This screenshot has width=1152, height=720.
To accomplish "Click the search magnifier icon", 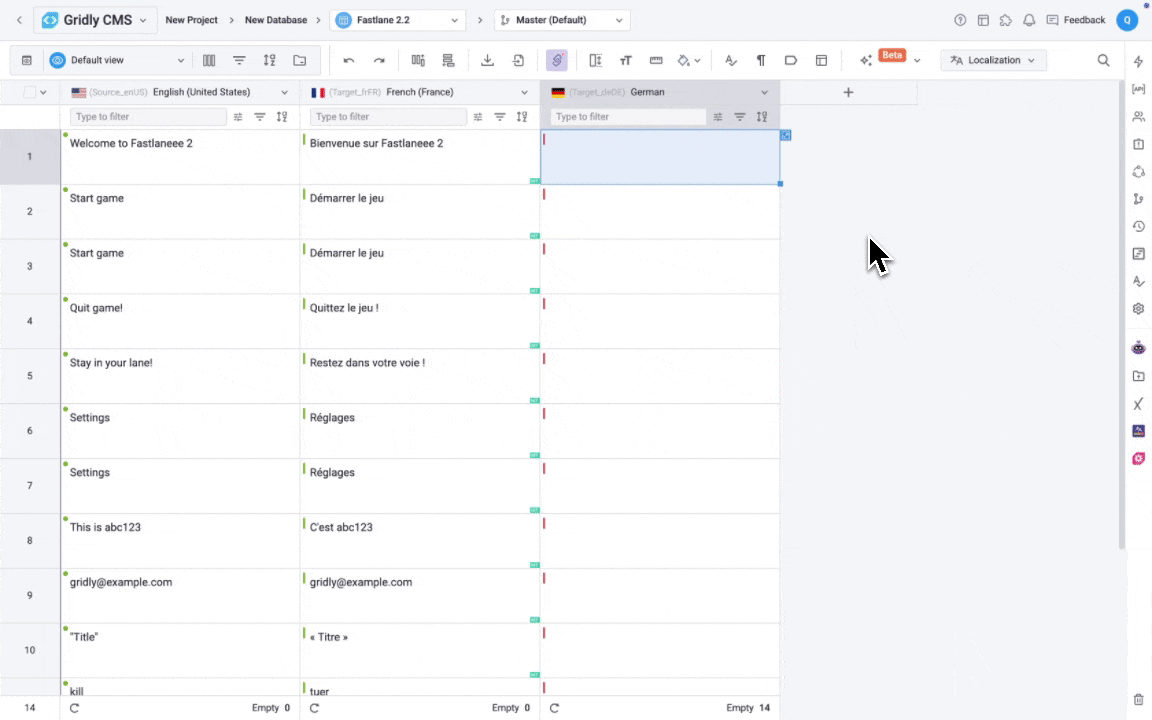I will click(1104, 60).
